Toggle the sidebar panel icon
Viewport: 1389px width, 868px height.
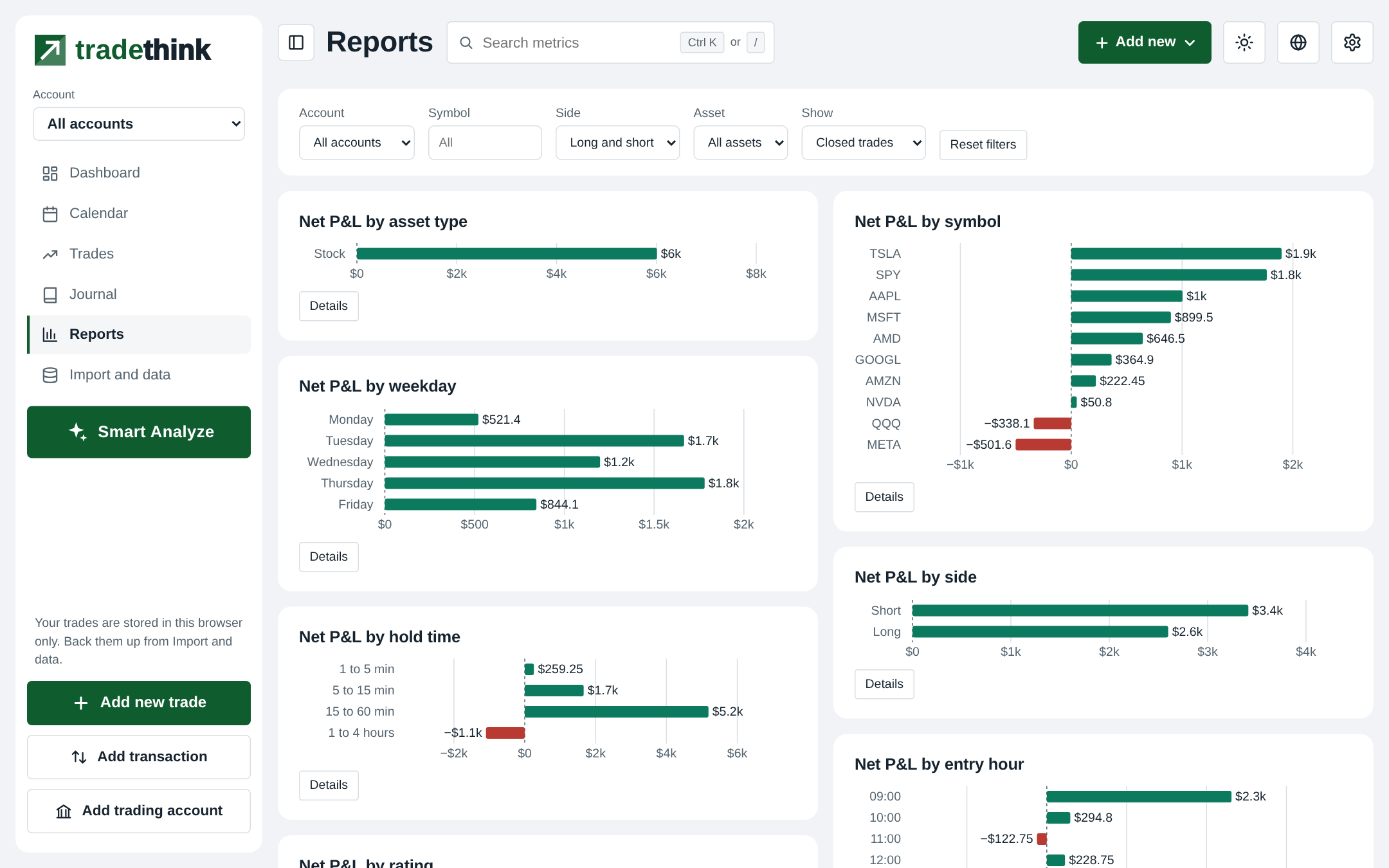pyautogui.click(x=296, y=42)
